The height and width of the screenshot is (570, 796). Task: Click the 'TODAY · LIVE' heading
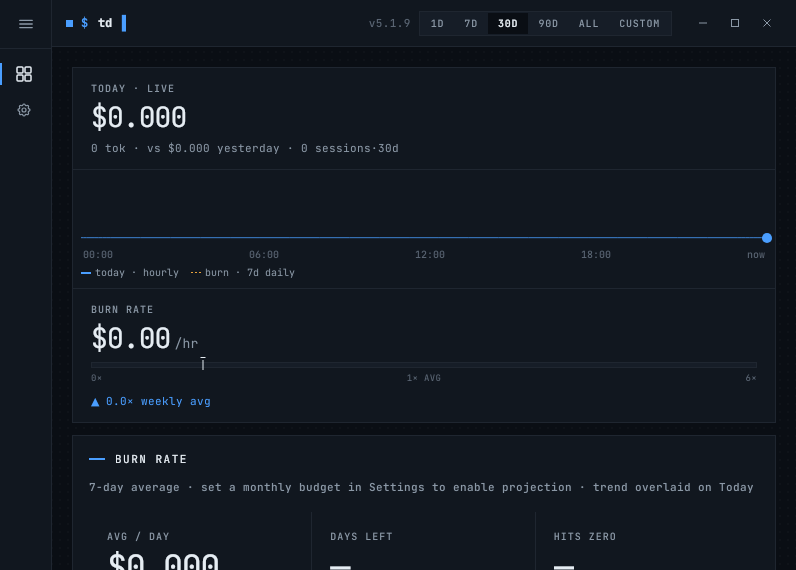(132, 89)
